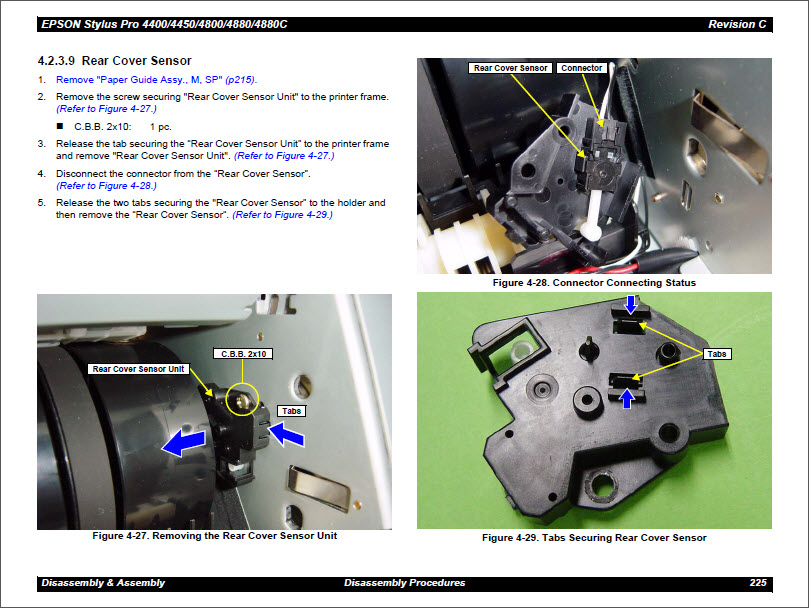Click "Refer to Figure 4-27" link in step 2
The image size is (809, 608).
pos(107,108)
